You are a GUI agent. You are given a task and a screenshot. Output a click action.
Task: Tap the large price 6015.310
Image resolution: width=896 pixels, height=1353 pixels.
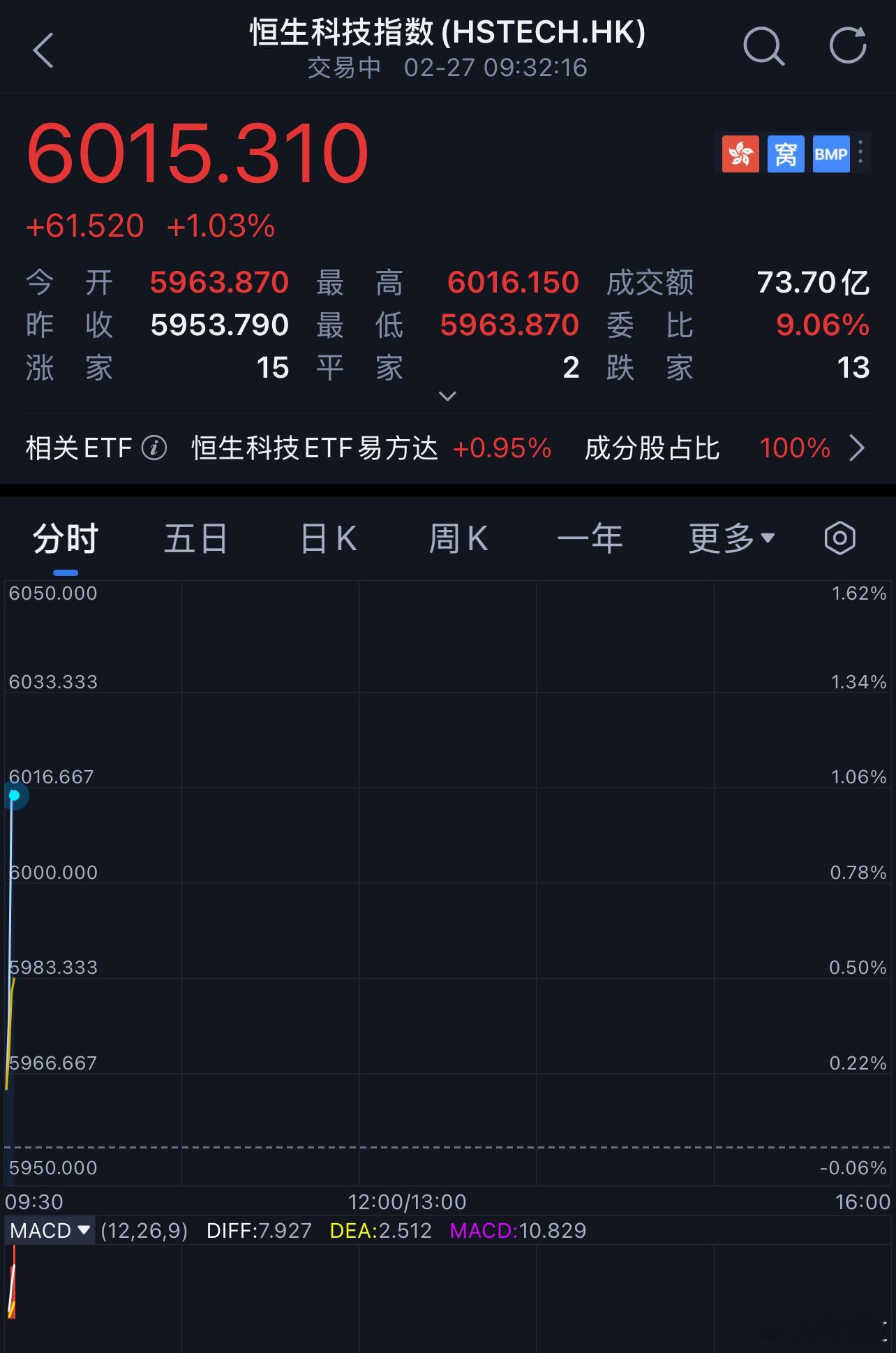coord(197,154)
